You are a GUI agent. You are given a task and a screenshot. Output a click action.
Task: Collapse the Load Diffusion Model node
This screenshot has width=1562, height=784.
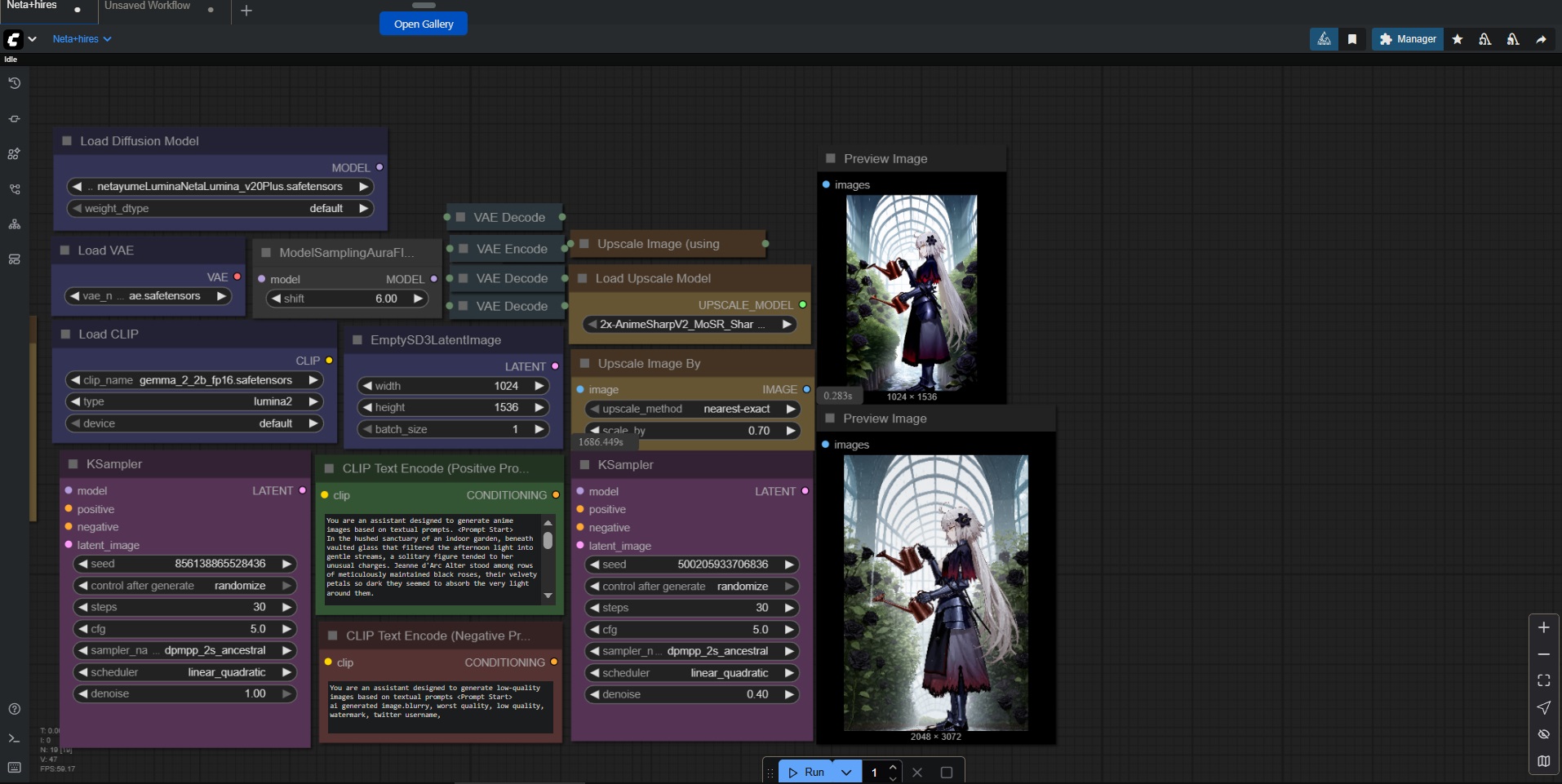click(67, 141)
